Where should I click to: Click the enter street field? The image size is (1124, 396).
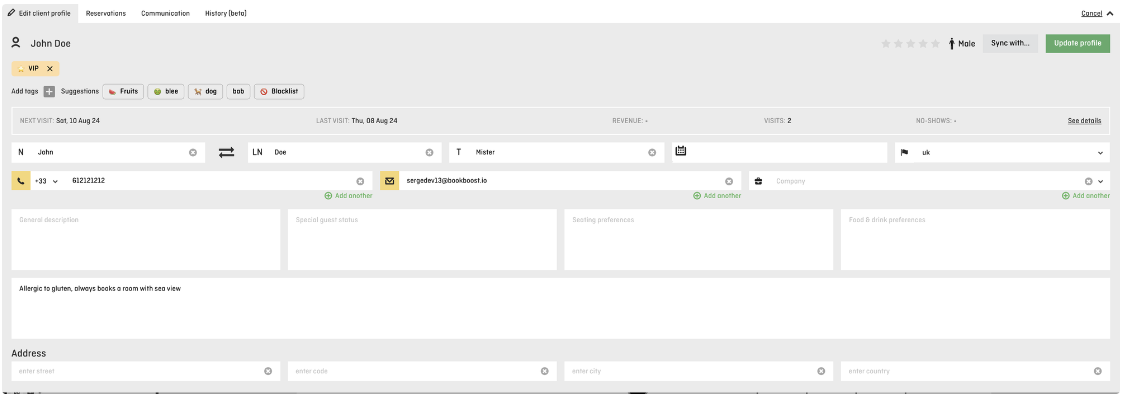(x=146, y=371)
